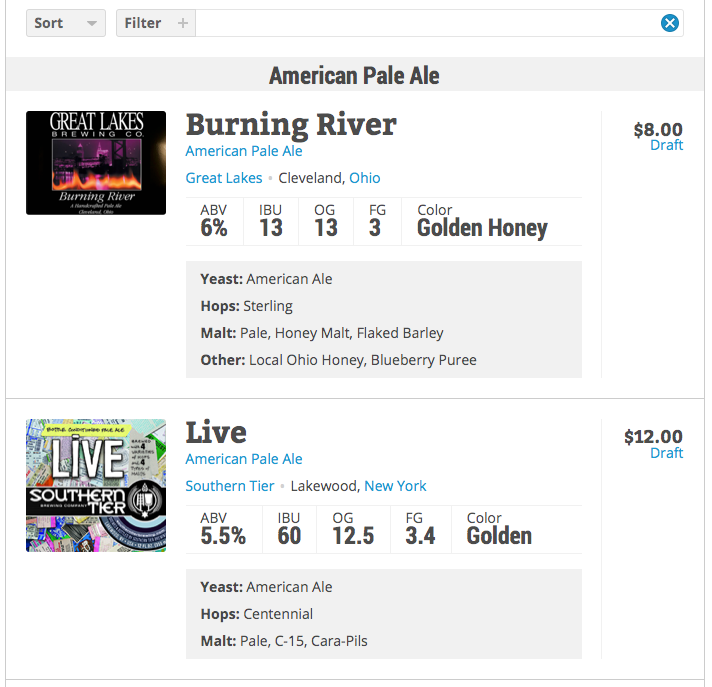Follow the Ohio state link
This screenshot has width=712, height=687.
coord(365,178)
